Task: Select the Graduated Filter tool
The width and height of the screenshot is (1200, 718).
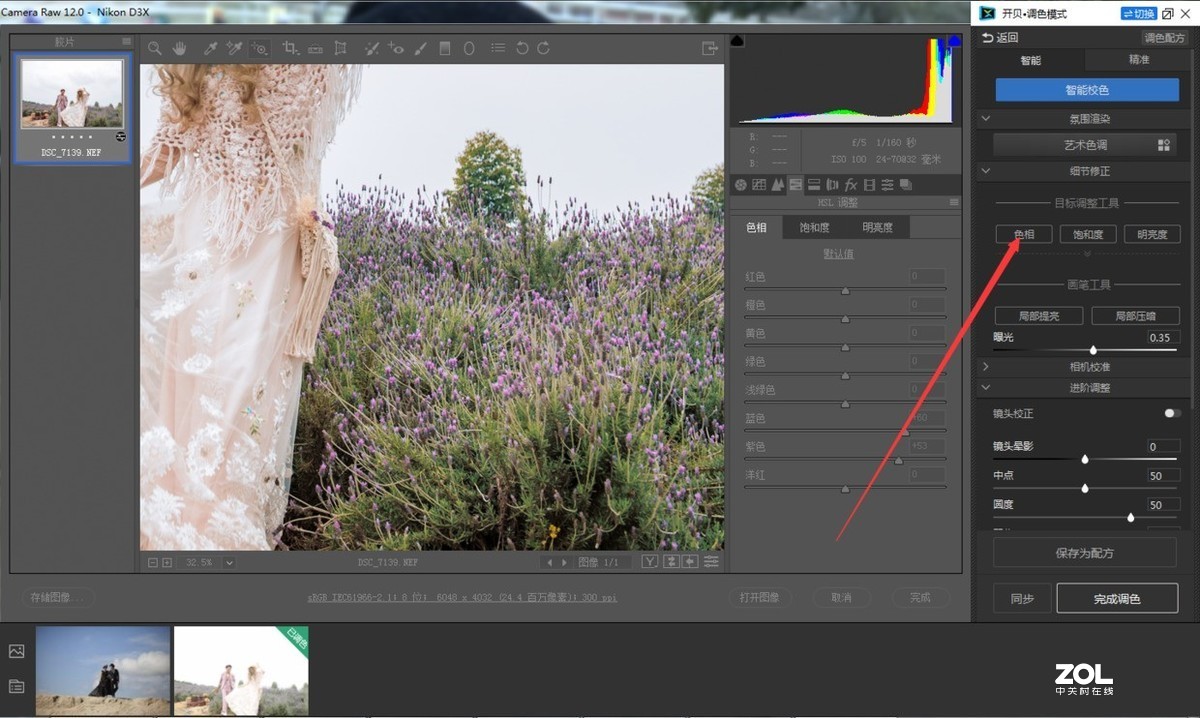Action: point(445,48)
